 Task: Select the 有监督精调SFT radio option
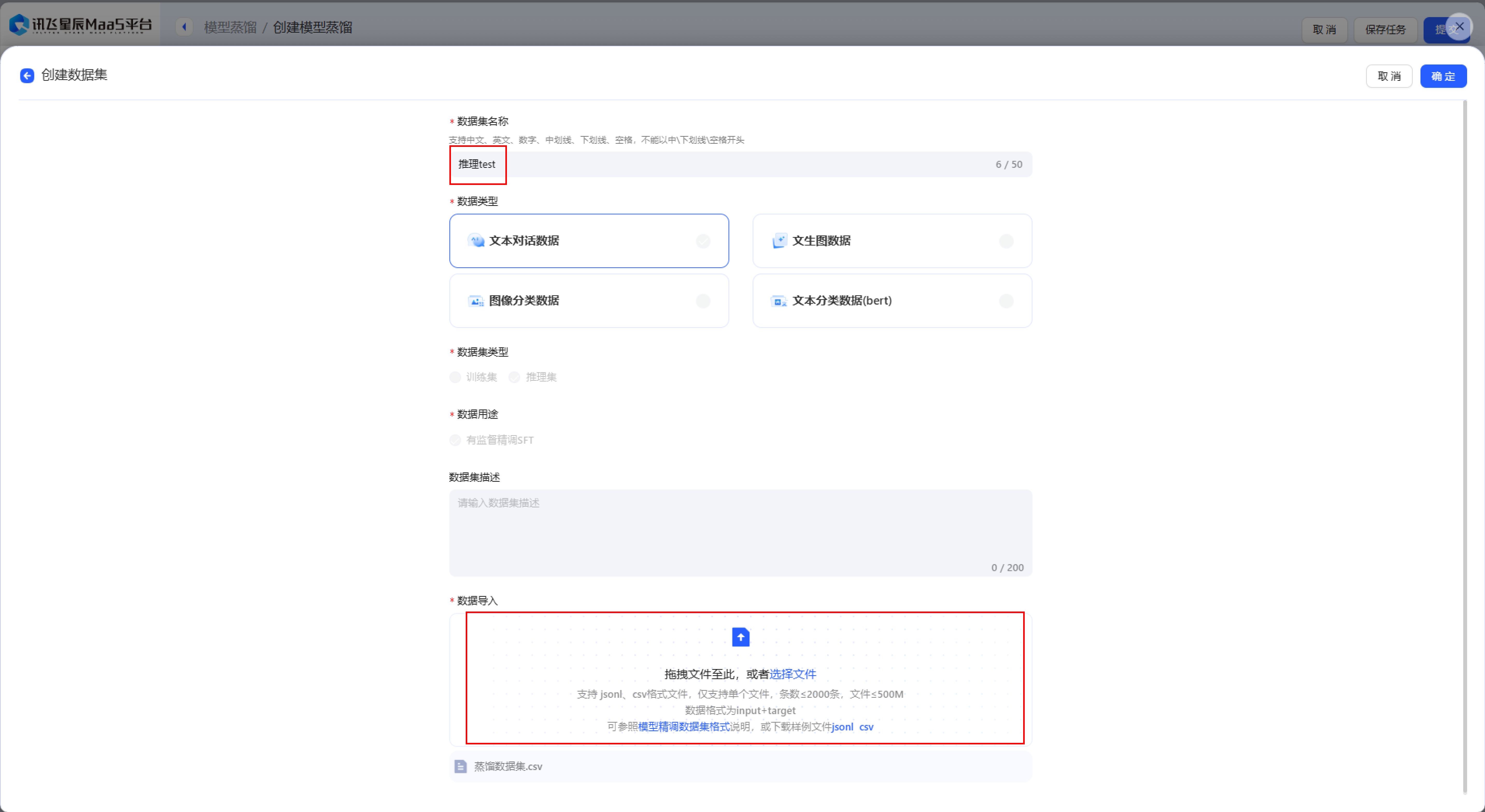point(492,440)
